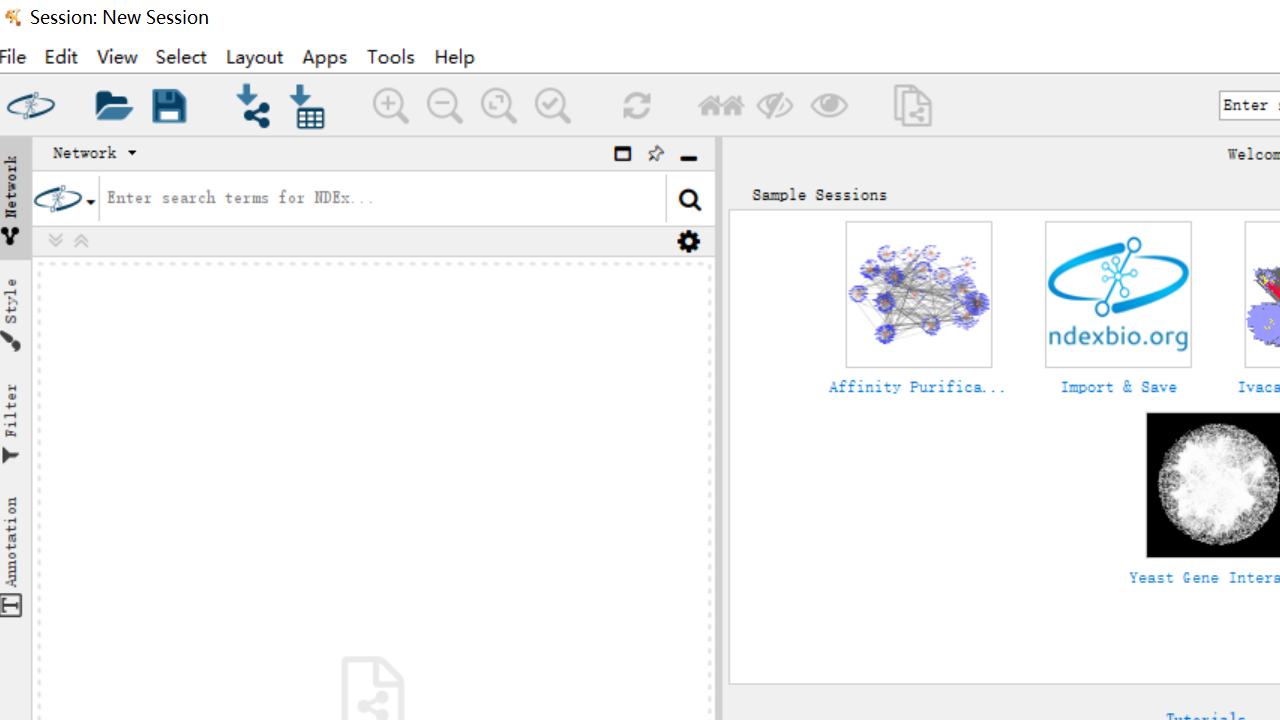1280x720 pixels.
Task: Expand all networks with the double chevron
Action: [x=56, y=241]
